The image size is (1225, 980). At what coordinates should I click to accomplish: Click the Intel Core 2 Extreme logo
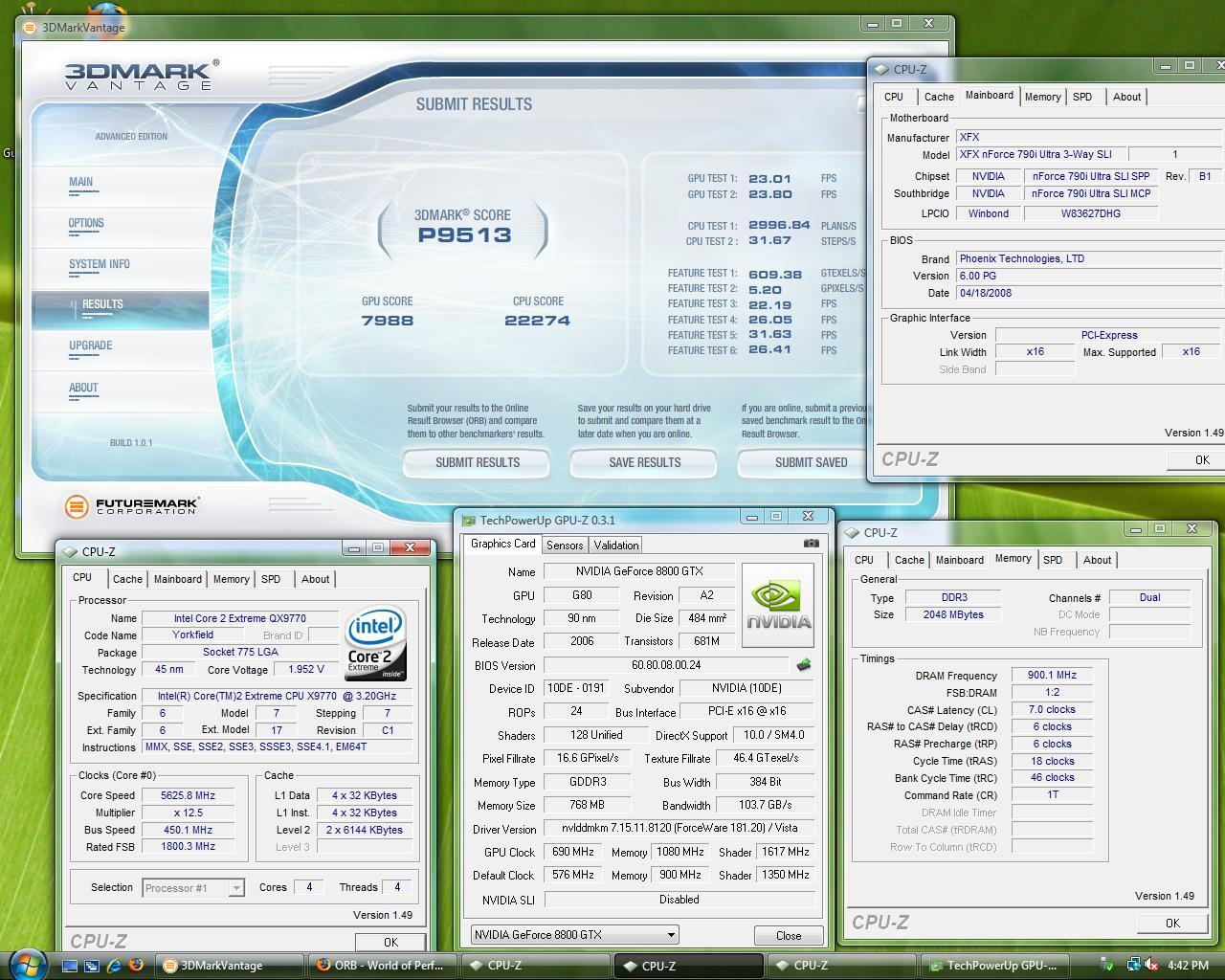coord(375,643)
